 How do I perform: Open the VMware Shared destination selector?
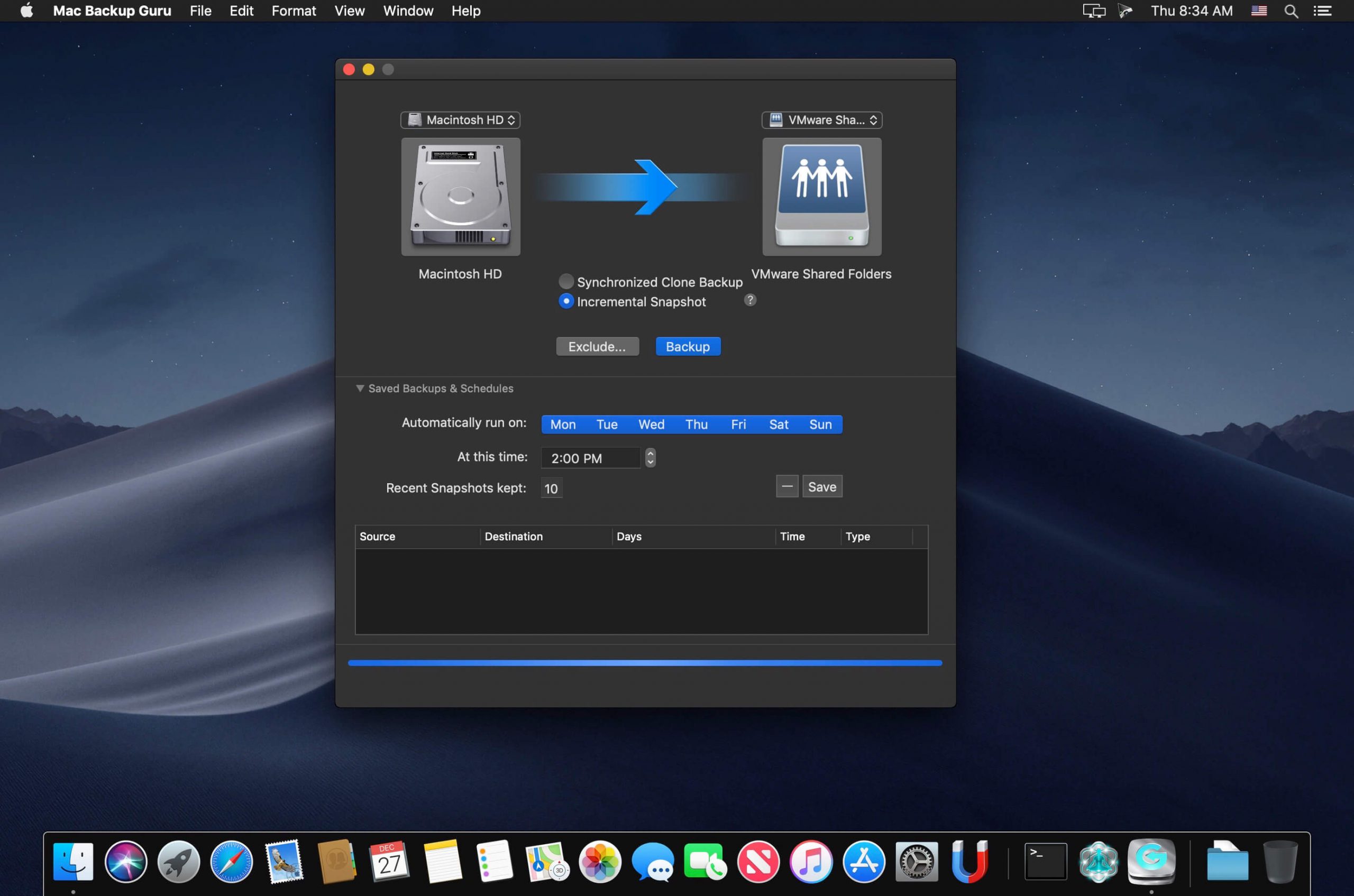pyautogui.click(x=822, y=120)
